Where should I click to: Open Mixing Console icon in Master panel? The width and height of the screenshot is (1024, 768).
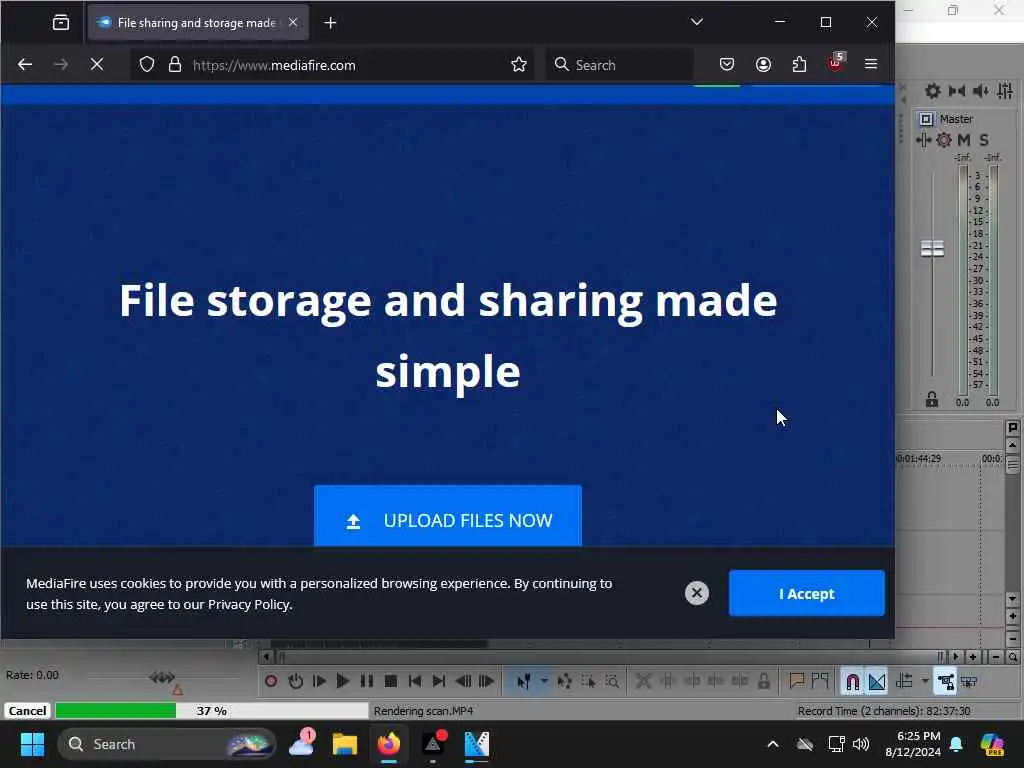point(1005,91)
